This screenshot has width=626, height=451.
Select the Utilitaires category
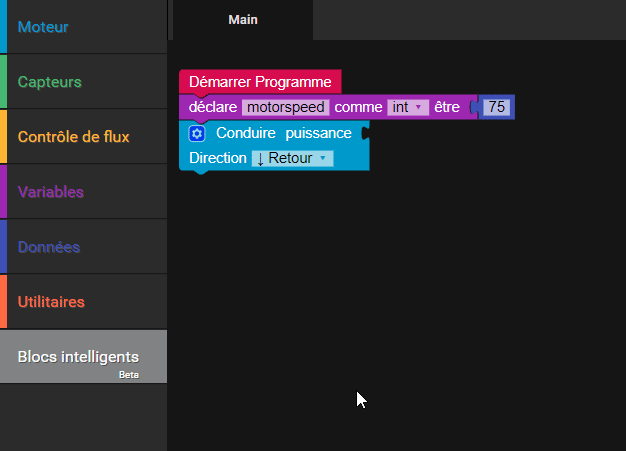[51, 302]
